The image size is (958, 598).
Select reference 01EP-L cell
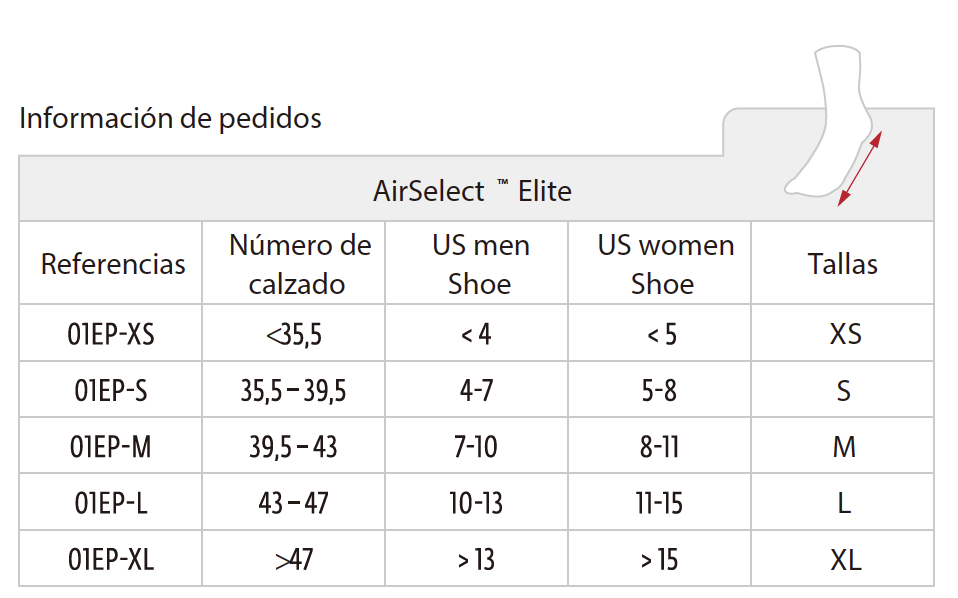click(x=111, y=503)
